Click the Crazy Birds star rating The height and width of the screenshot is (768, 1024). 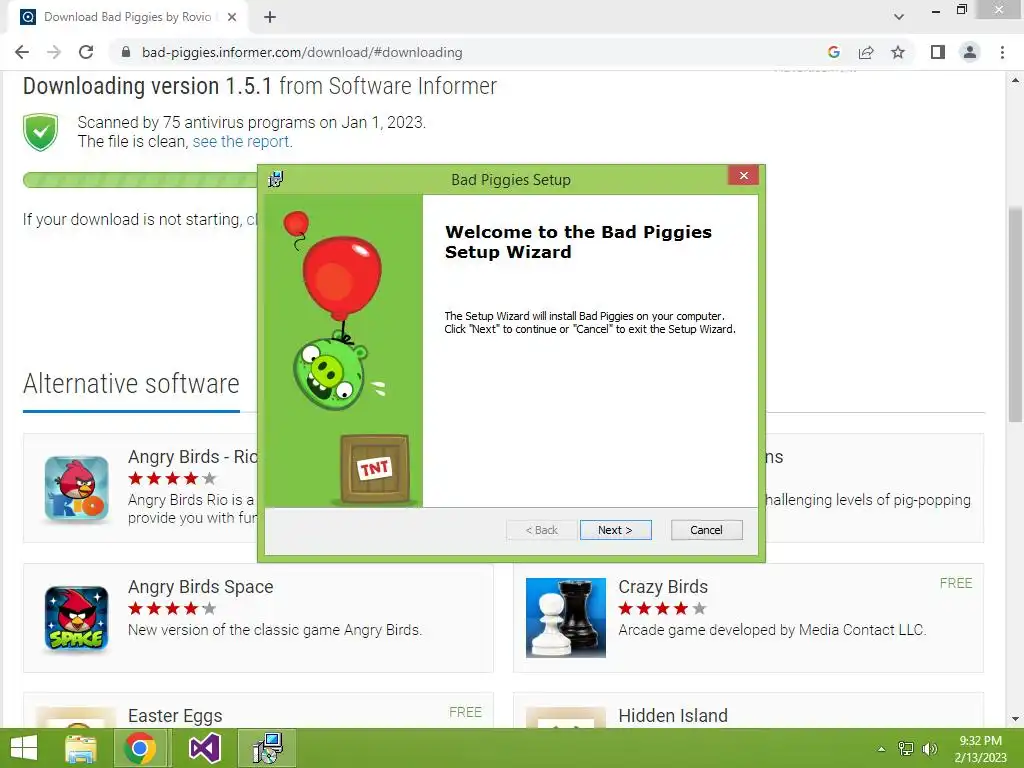coord(662,609)
